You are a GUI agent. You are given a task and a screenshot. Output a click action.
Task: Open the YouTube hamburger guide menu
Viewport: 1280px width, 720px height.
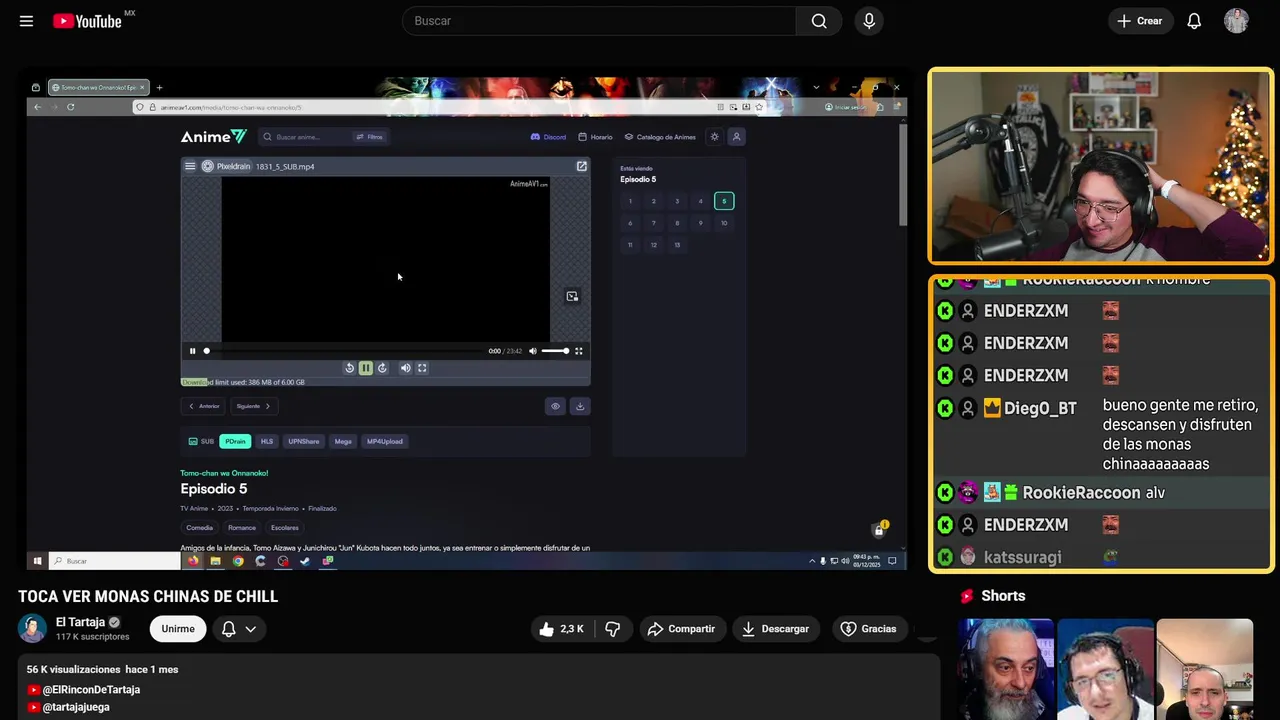26,21
